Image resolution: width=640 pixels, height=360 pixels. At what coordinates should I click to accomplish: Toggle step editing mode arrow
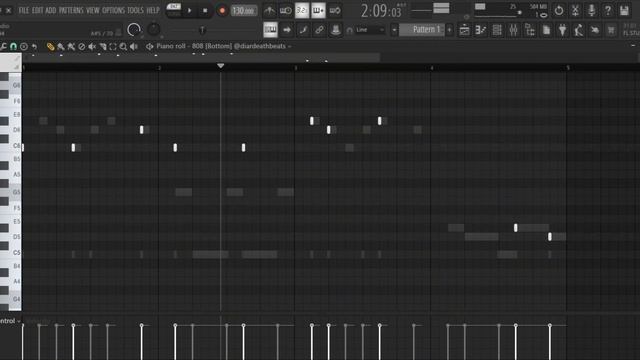click(x=287, y=30)
